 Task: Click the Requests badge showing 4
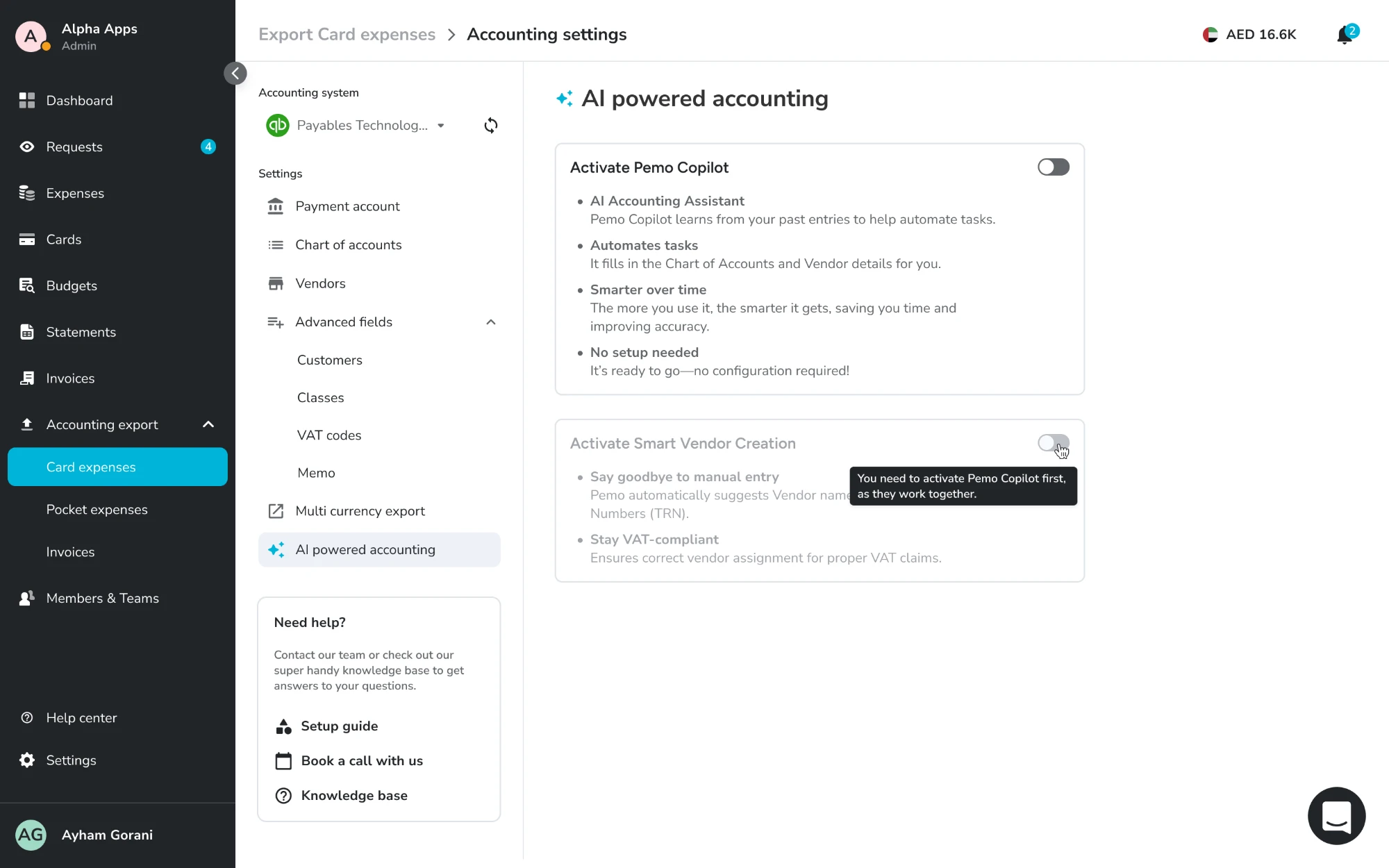[x=208, y=147]
